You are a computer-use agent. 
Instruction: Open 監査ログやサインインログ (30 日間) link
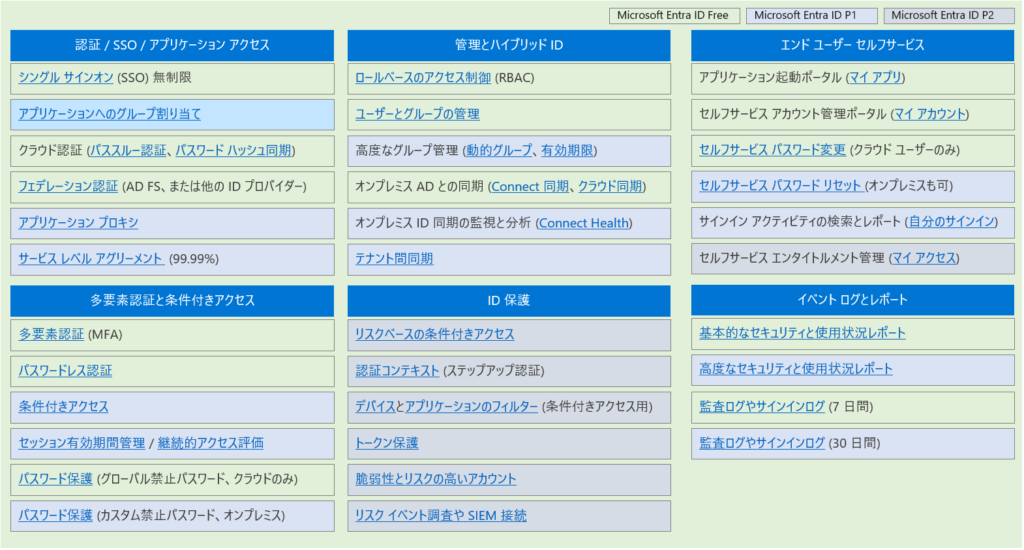[x=762, y=443]
